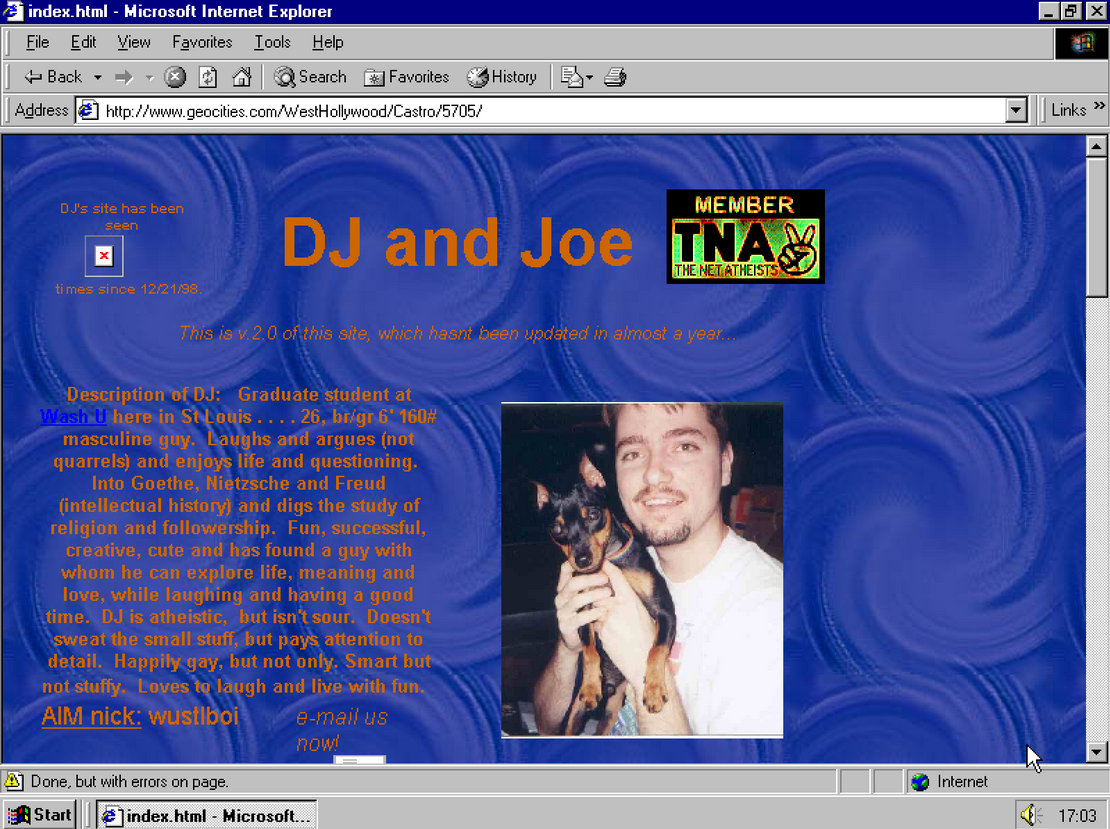Open the Search pane
Viewport: 1110px width, 829px height.
pos(310,77)
